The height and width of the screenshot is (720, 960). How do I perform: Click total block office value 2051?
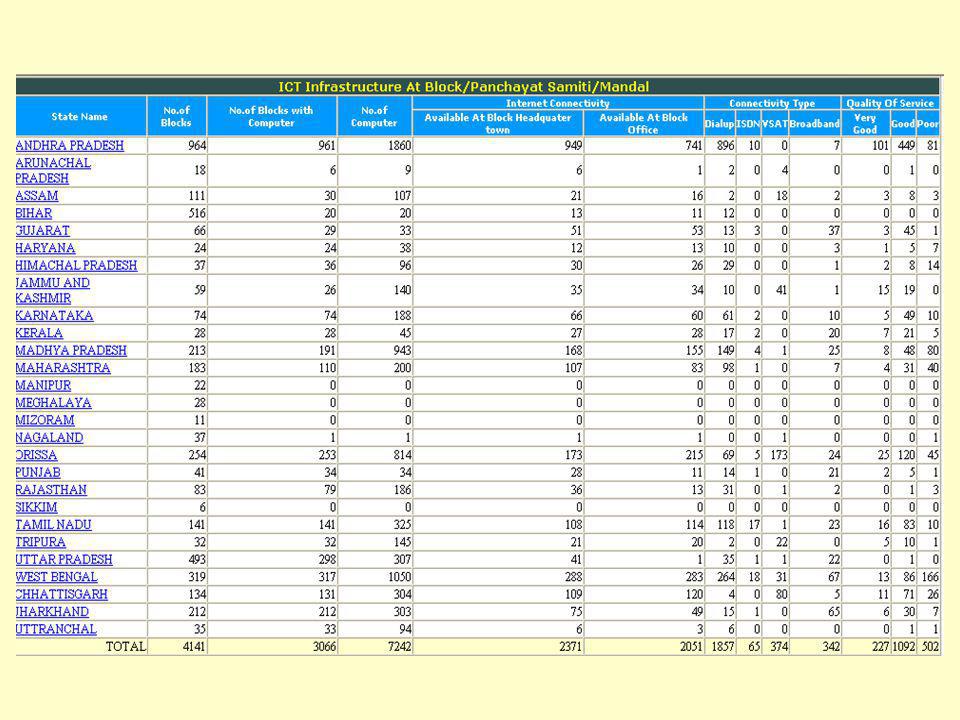691,647
